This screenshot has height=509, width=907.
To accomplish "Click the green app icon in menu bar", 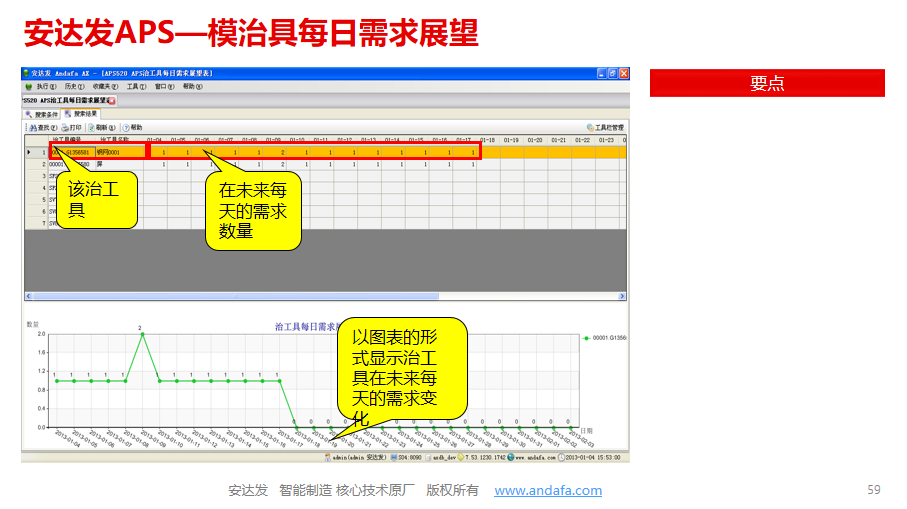I will pos(28,87).
